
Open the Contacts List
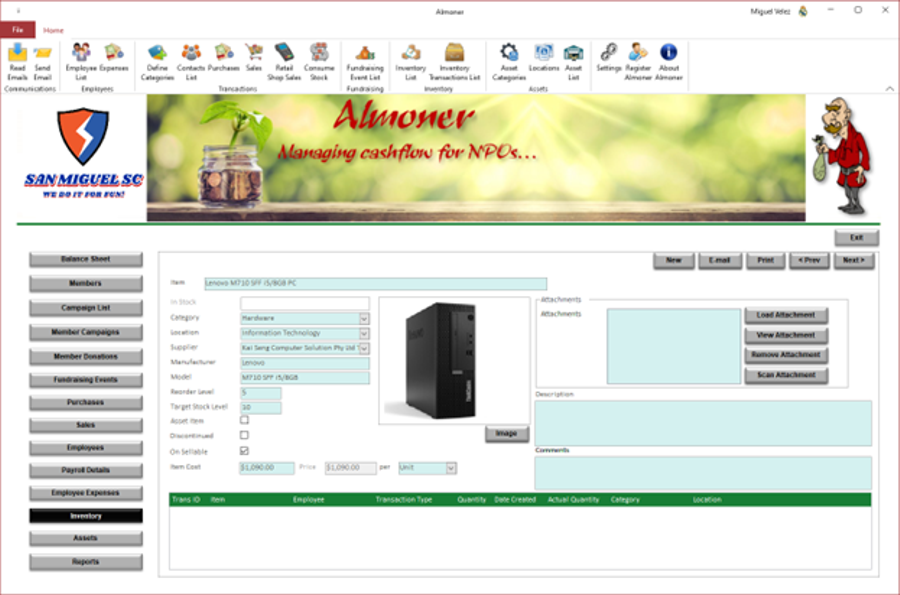[x=191, y=62]
